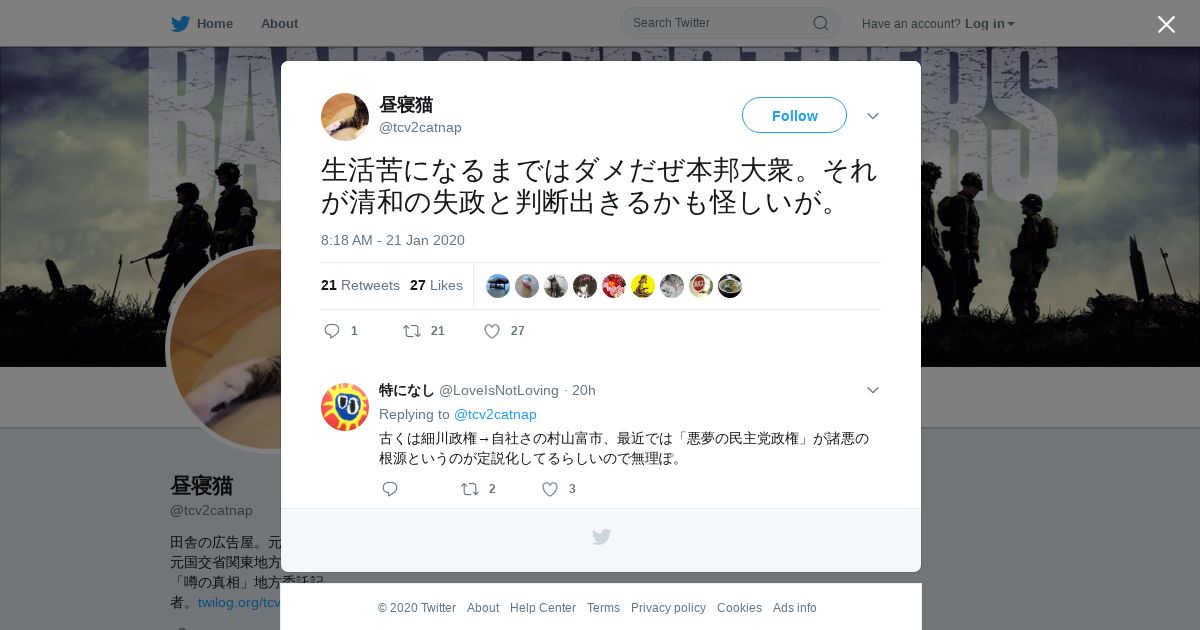Click the Twitter bird Home icon
1200x630 pixels.
click(180, 24)
